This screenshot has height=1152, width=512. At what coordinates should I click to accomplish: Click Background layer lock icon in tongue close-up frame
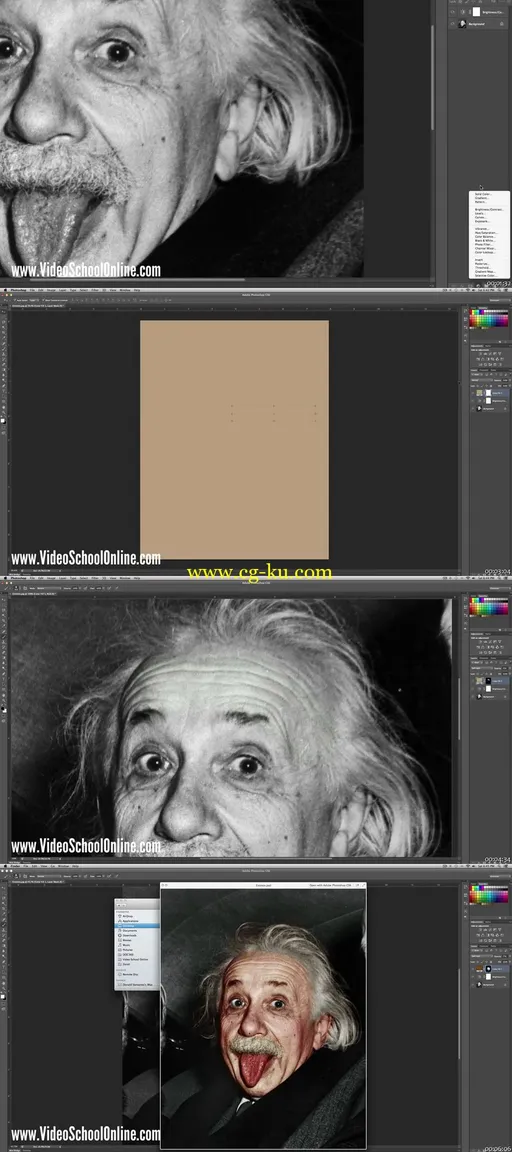(x=502, y=24)
